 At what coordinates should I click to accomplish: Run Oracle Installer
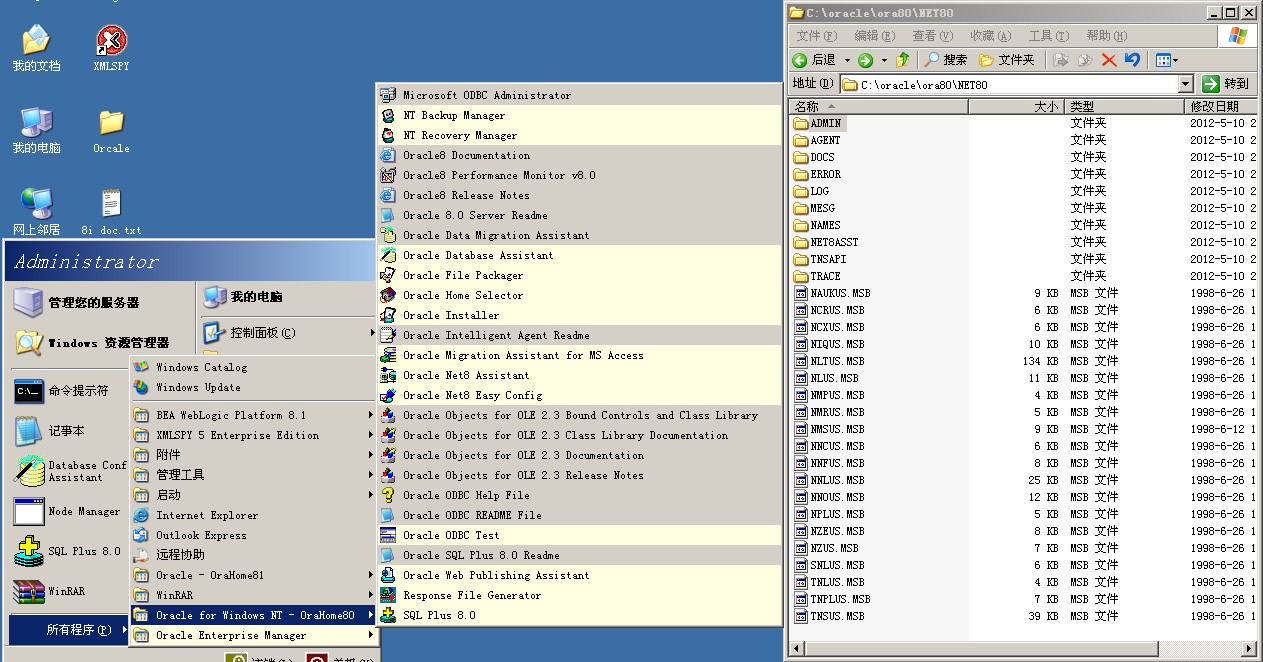point(579,315)
